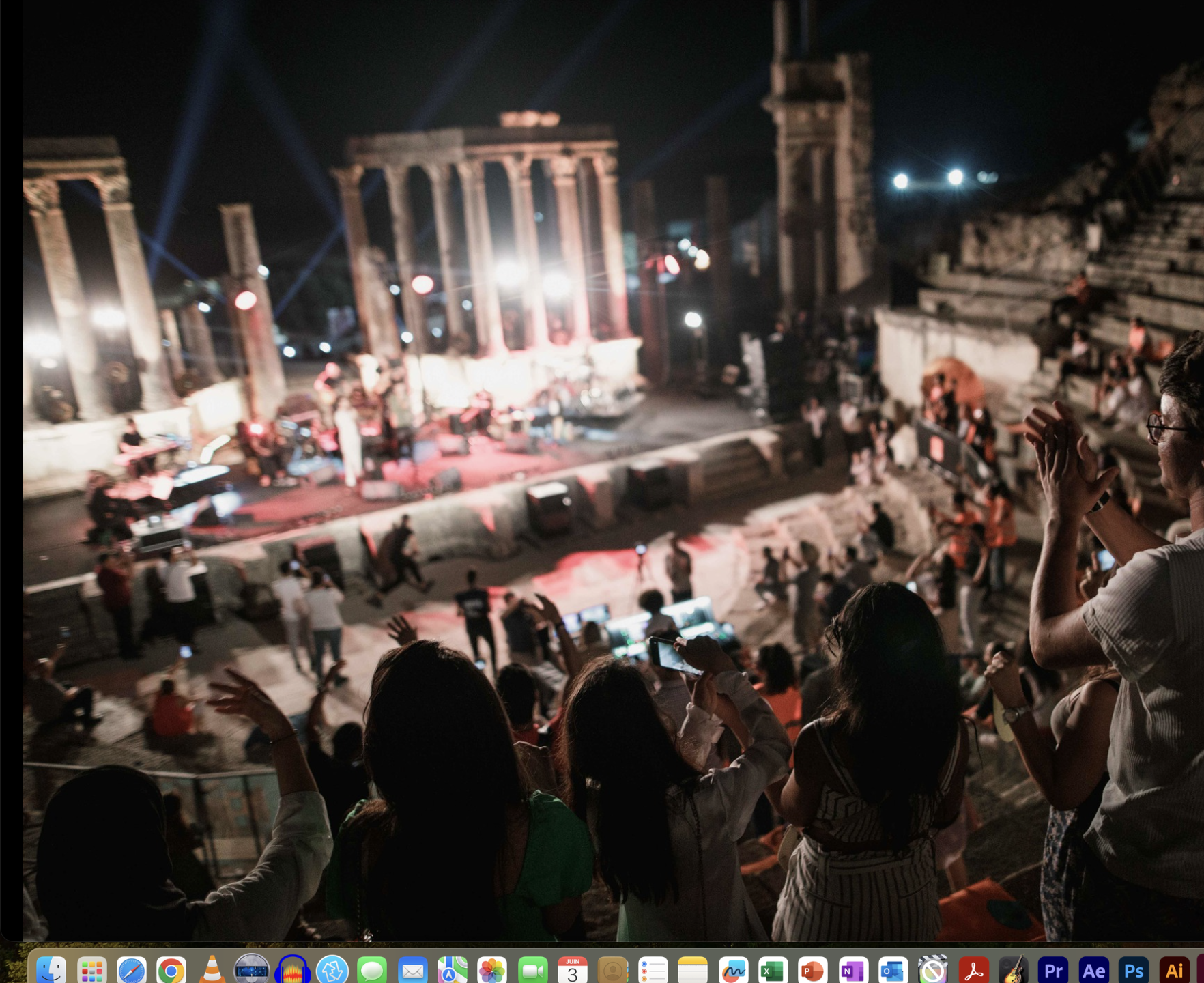Open the Reminders app
This screenshot has height=983, width=1204.
click(653, 969)
